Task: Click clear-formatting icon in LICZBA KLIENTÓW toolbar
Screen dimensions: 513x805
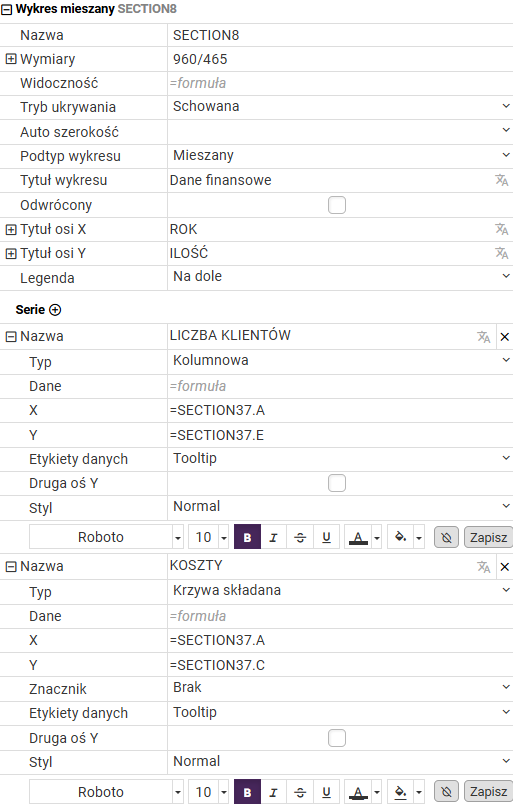Action: pos(446,537)
